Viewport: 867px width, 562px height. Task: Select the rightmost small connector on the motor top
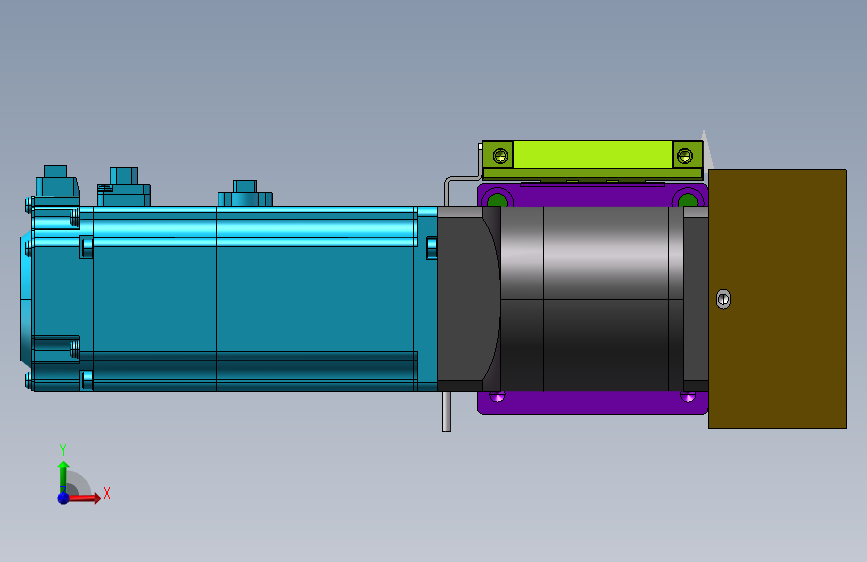pyautogui.click(x=245, y=194)
